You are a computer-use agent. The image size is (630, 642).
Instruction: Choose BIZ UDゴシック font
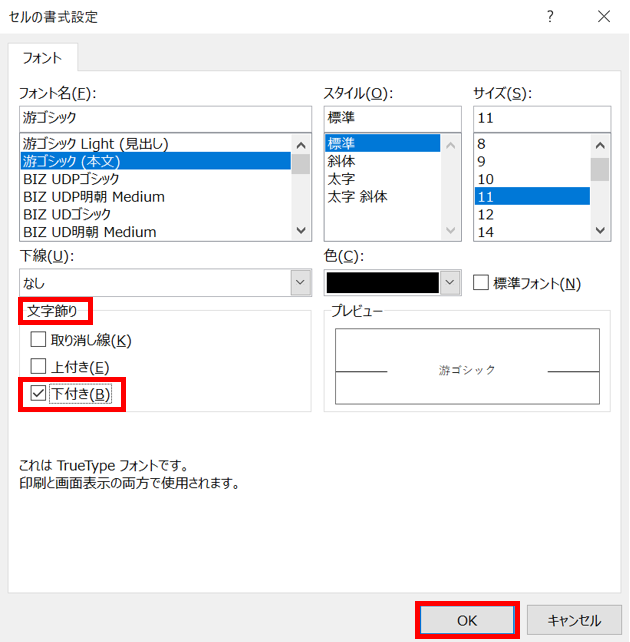point(156,215)
